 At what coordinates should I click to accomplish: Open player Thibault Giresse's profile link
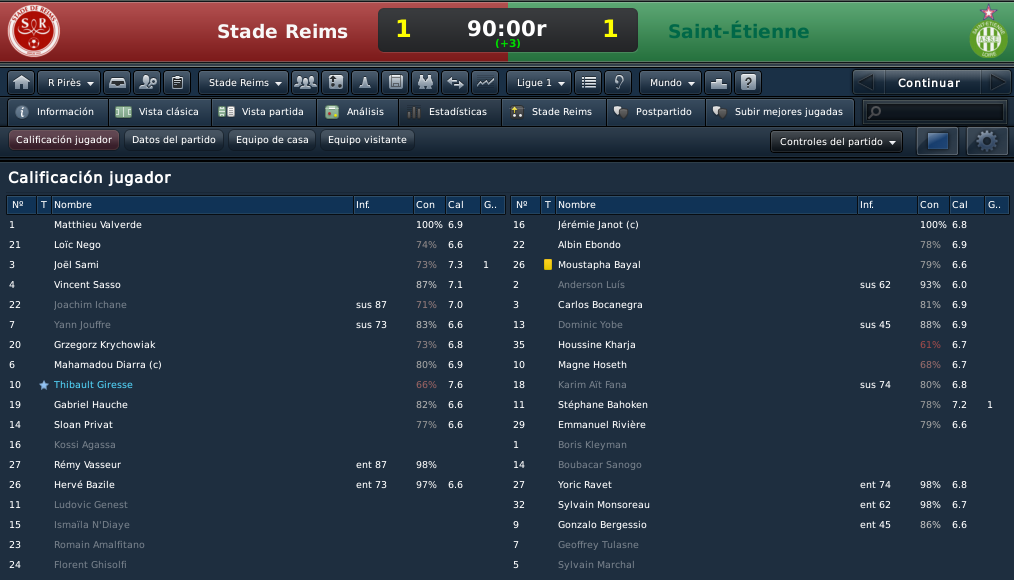[x=93, y=385]
